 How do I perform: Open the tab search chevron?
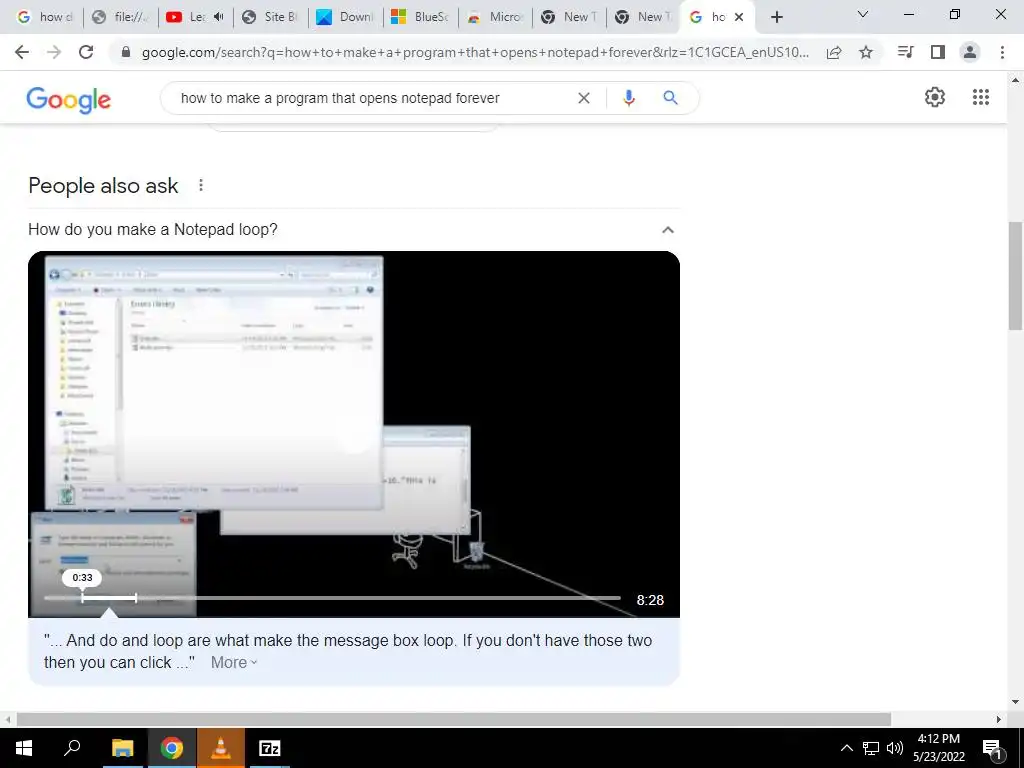863,14
